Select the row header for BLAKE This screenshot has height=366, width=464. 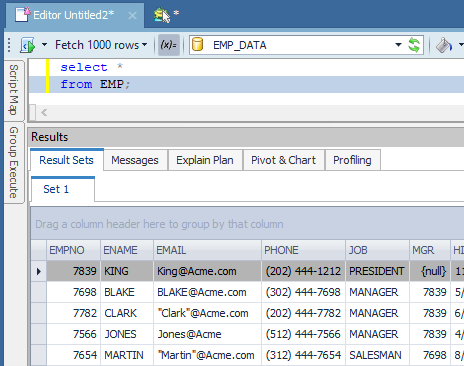tap(39, 292)
